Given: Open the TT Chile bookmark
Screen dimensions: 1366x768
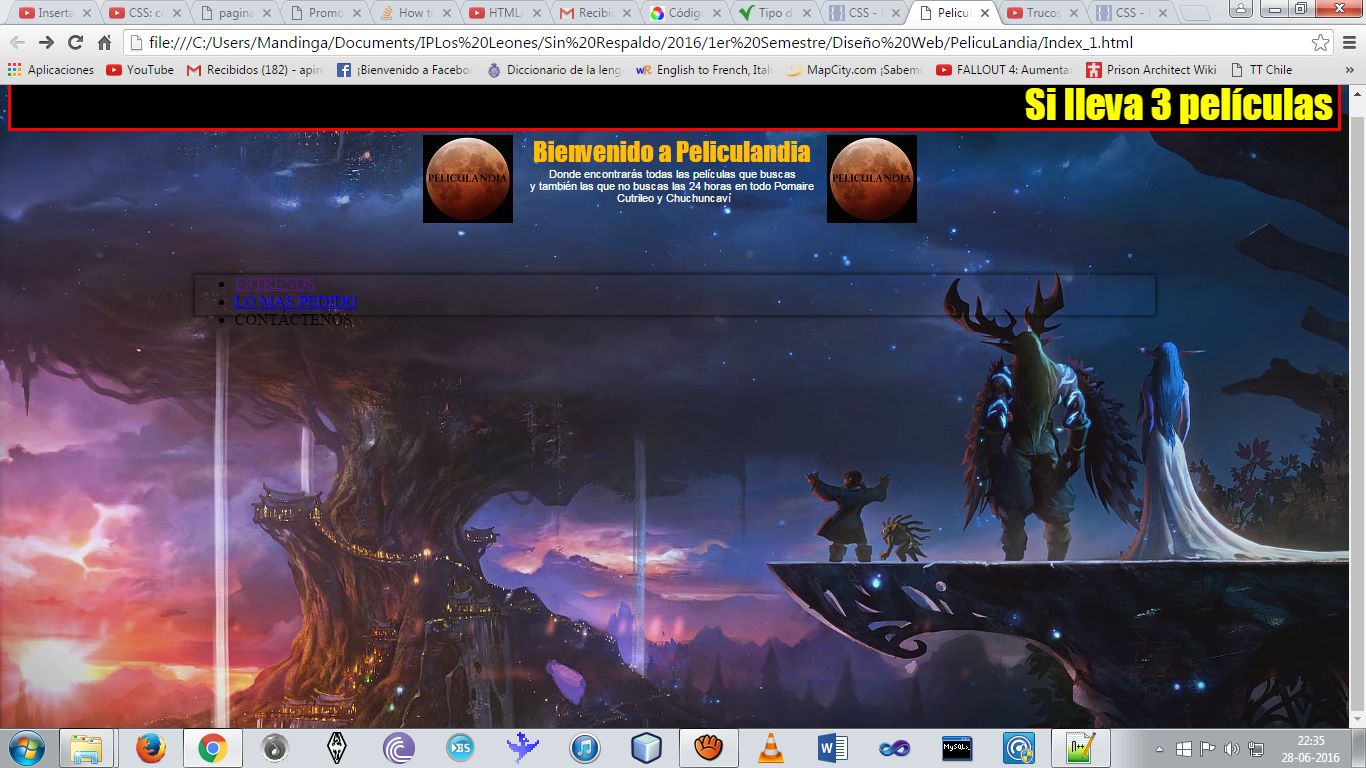Looking at the screenshot, I should click(1262, 70).
